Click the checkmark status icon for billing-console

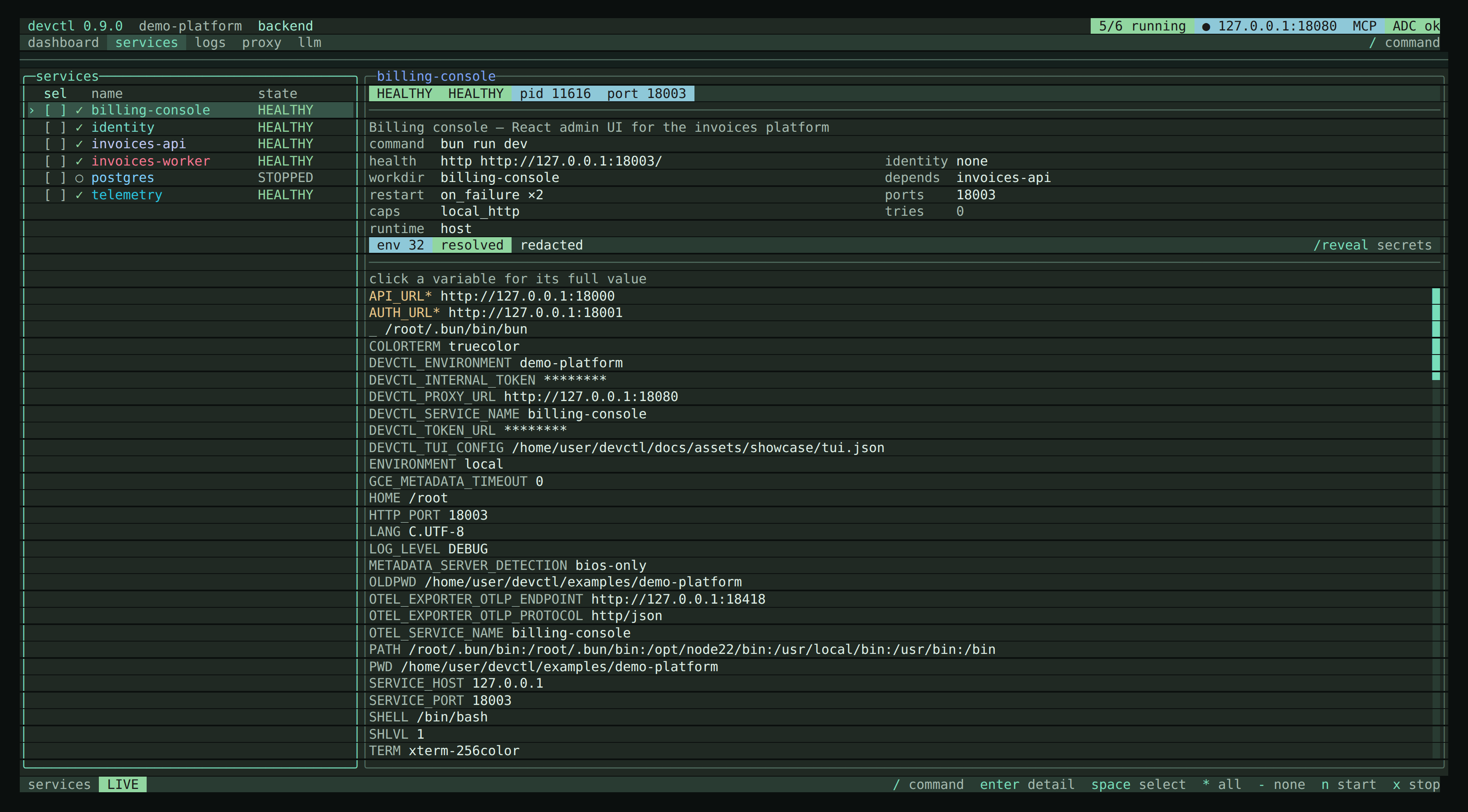79,110
